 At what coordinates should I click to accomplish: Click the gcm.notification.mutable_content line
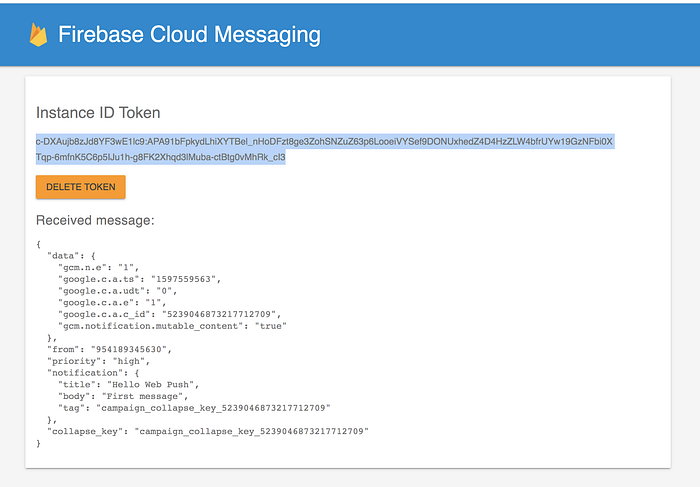(172, 326)
